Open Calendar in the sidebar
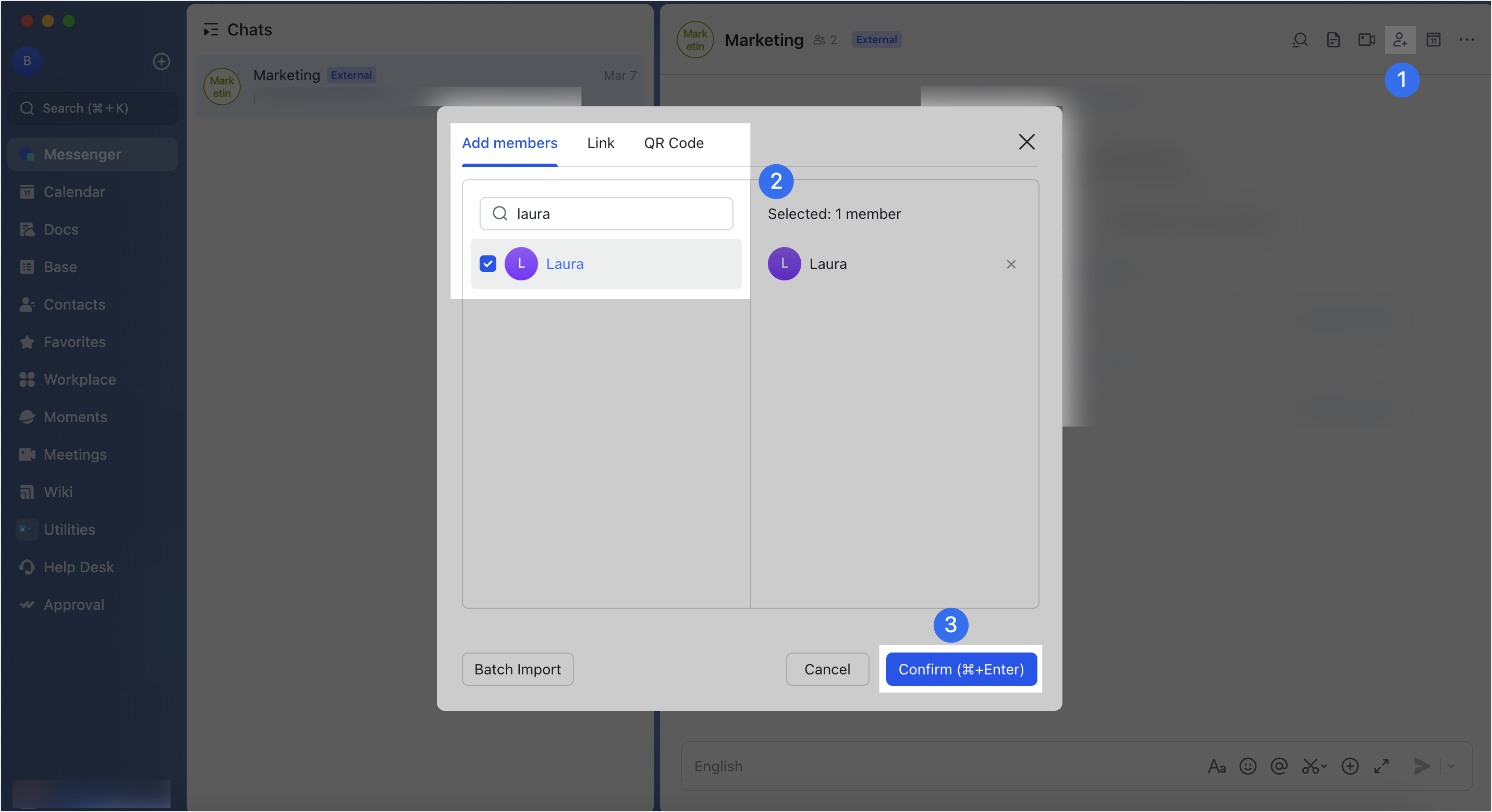Viewport: 1492px width, 812px height. click(93, 192)
